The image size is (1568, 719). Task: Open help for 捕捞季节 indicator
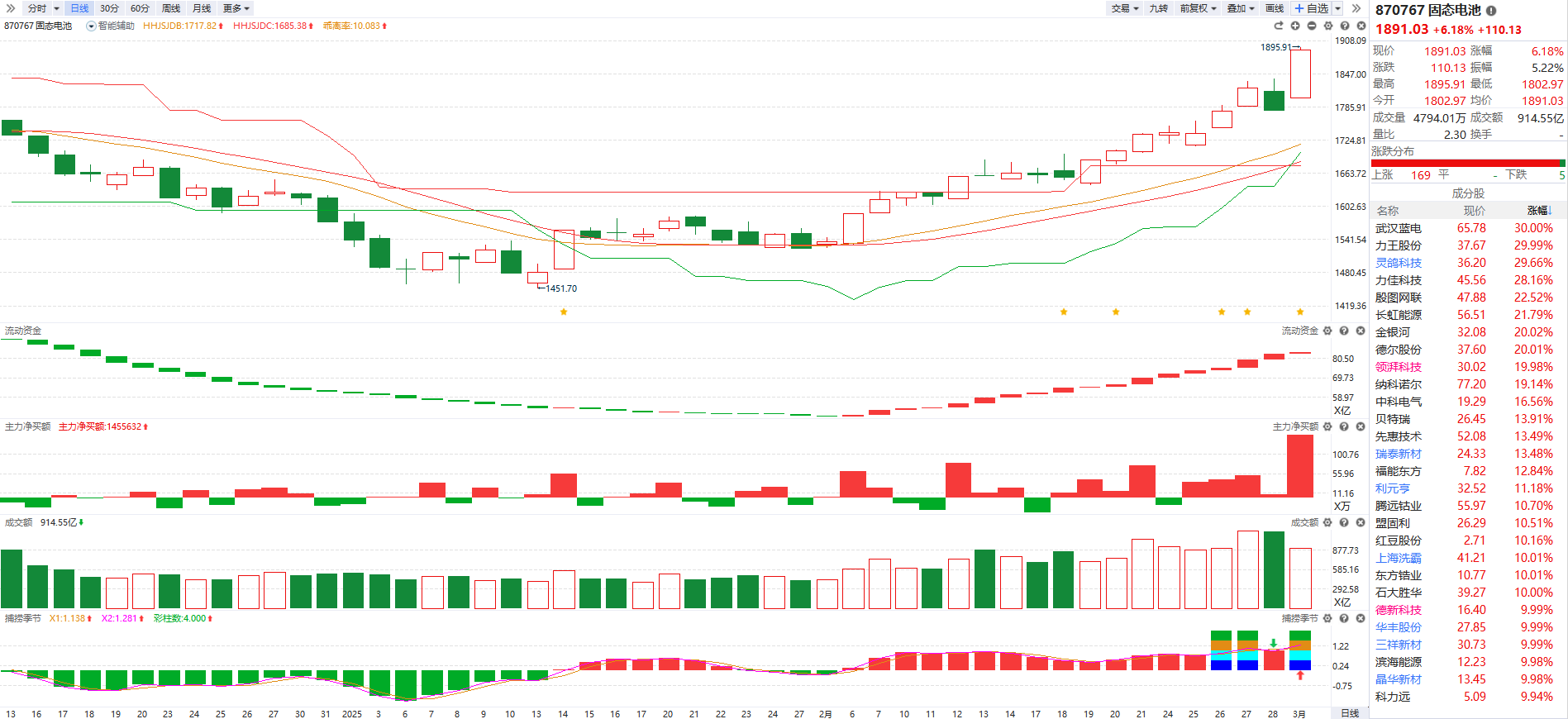[x=1344, y=618]
